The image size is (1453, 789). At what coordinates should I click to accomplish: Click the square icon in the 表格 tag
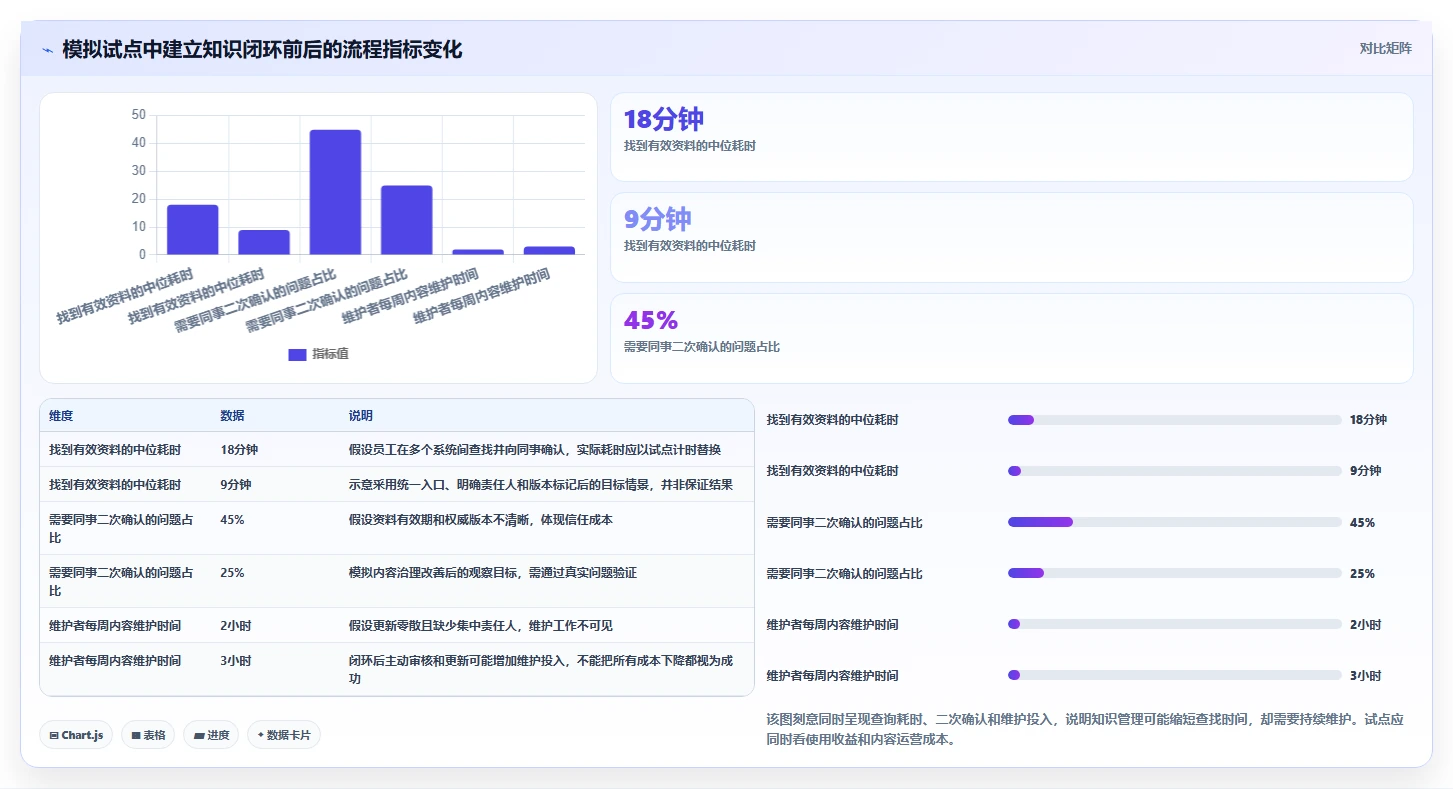(x=136, y=735)
